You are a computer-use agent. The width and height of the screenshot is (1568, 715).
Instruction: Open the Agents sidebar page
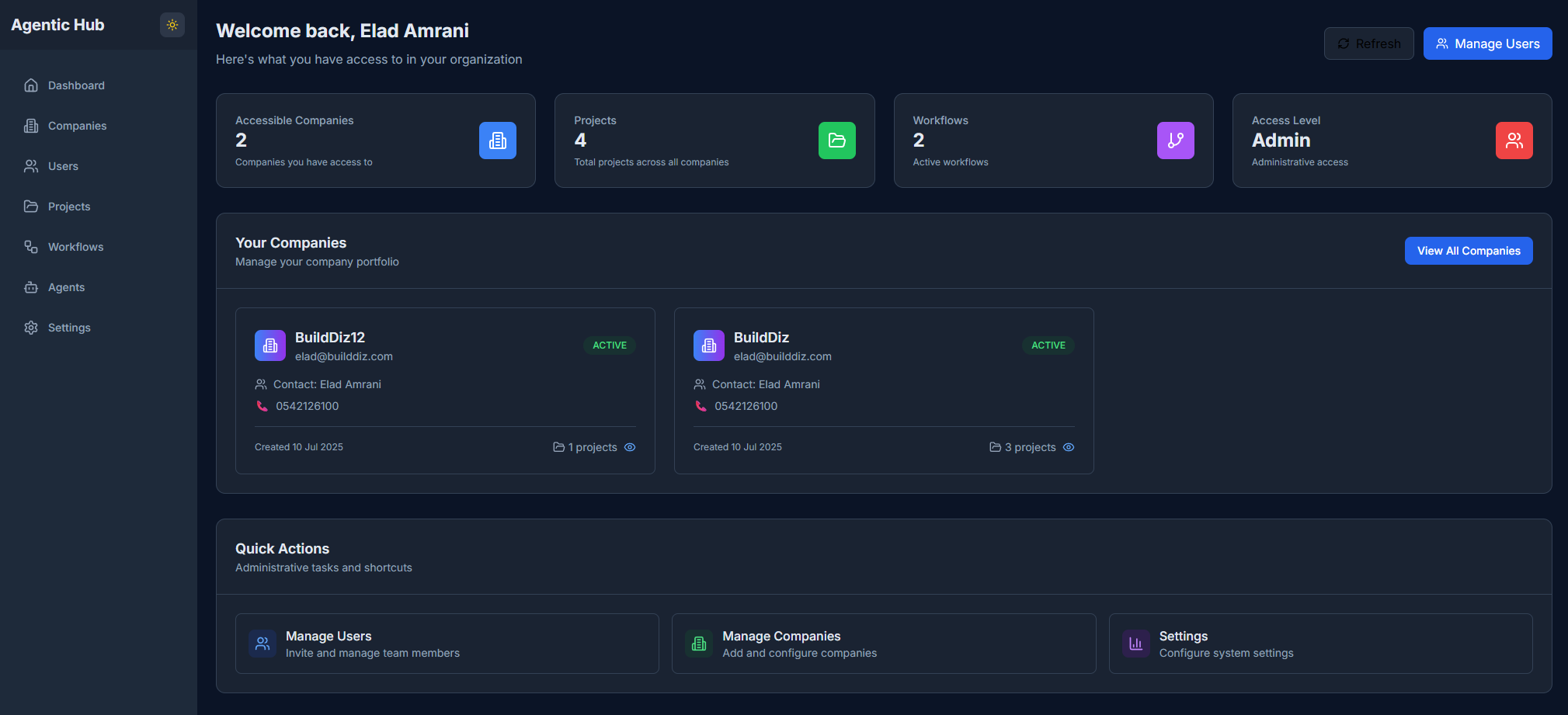(66, 287)
